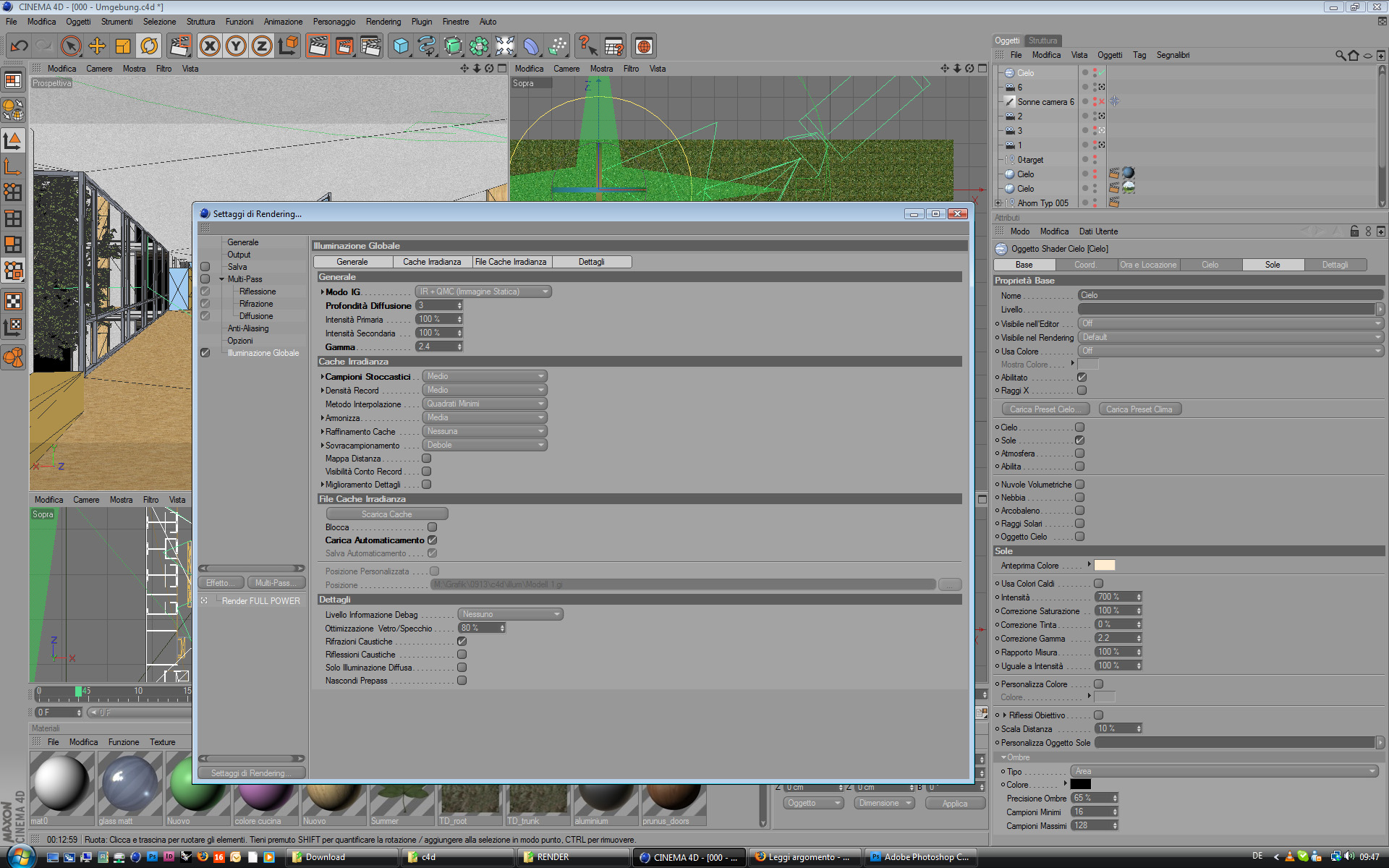Image resolution: width=1389 pixels, height=868 pixels.
Task: Click Render to Picture Viewer icon
Action: [x=344, y=46]
